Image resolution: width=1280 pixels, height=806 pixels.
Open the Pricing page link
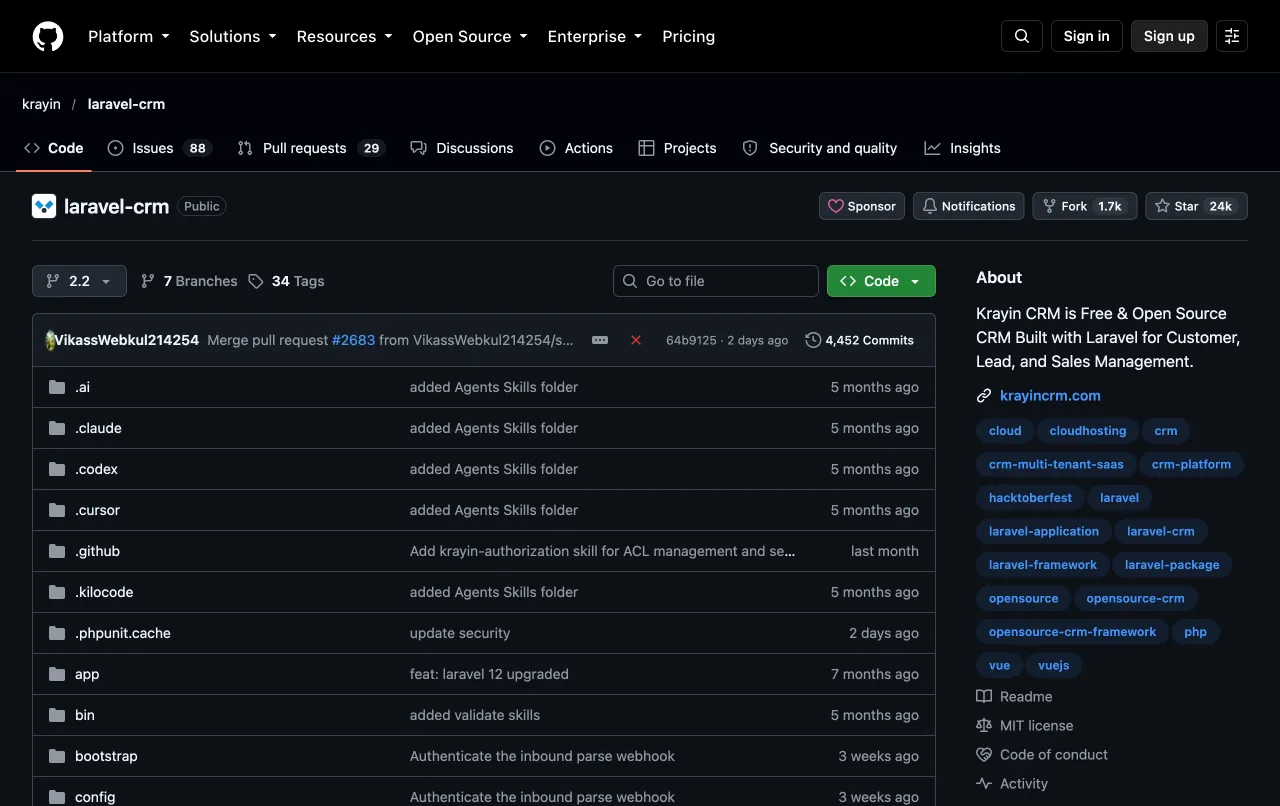pyautogui.click(x=689, y=36)
